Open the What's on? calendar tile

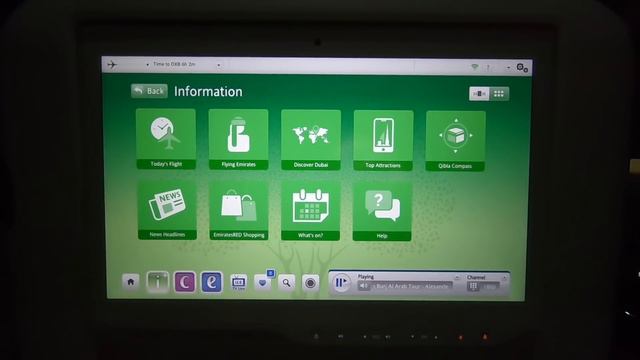(x=311, y=211)
